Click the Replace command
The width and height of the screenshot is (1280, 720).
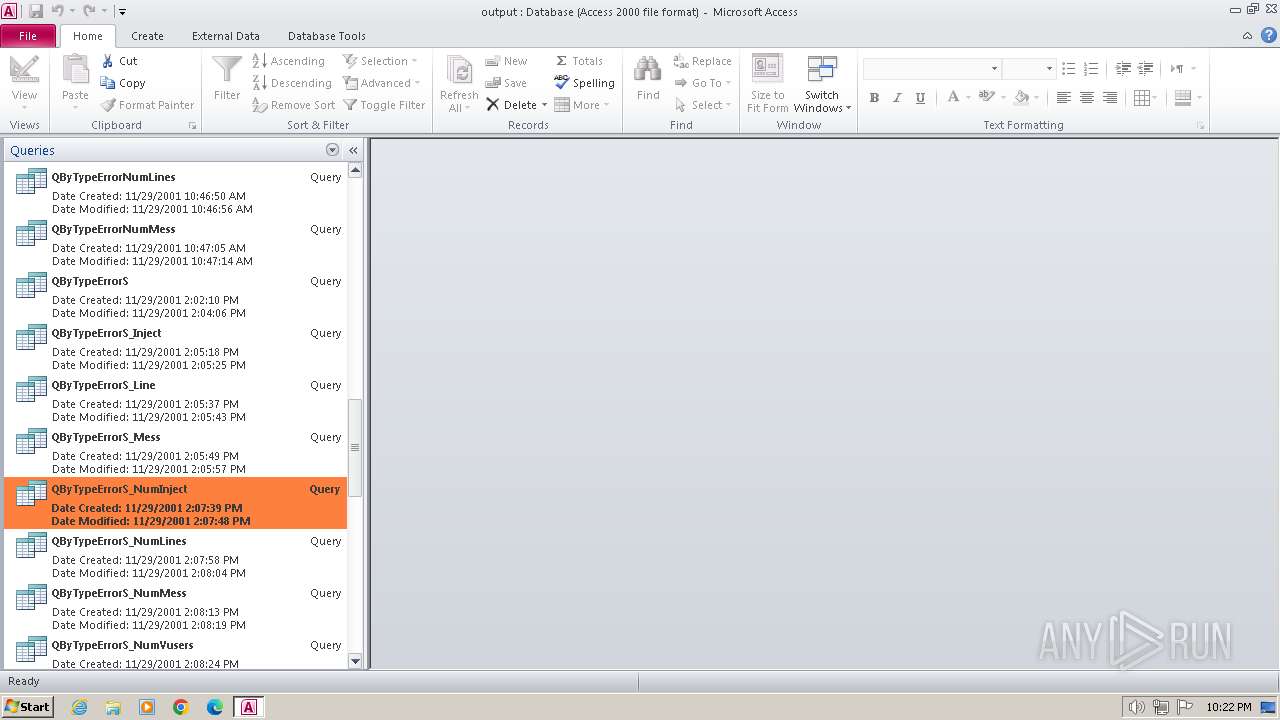(703, 61)
